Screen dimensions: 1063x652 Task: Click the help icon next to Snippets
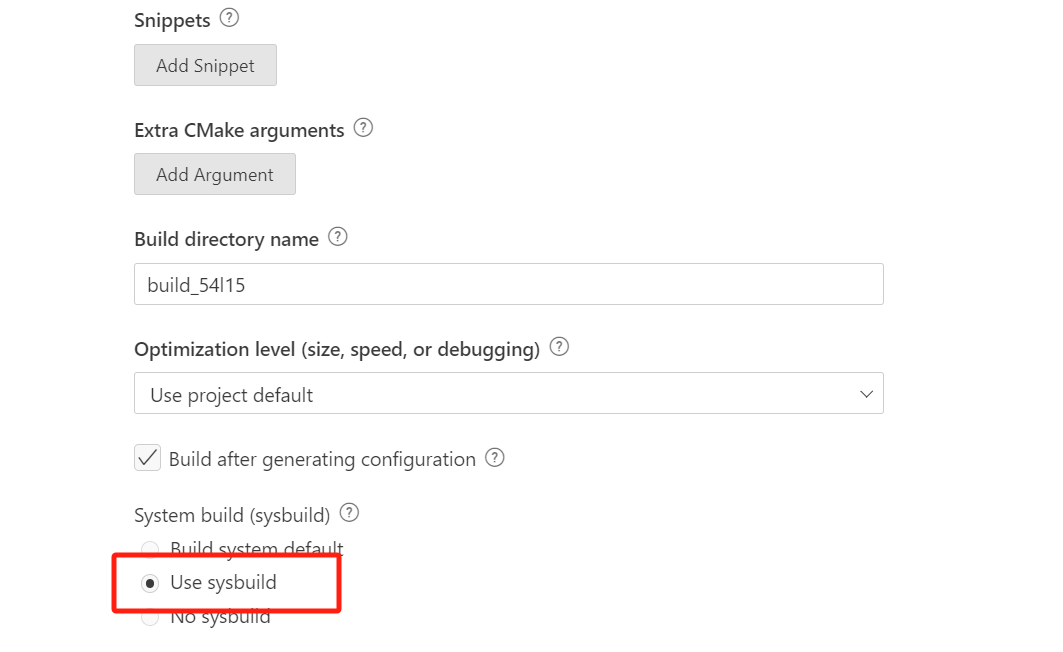(229, 18)
